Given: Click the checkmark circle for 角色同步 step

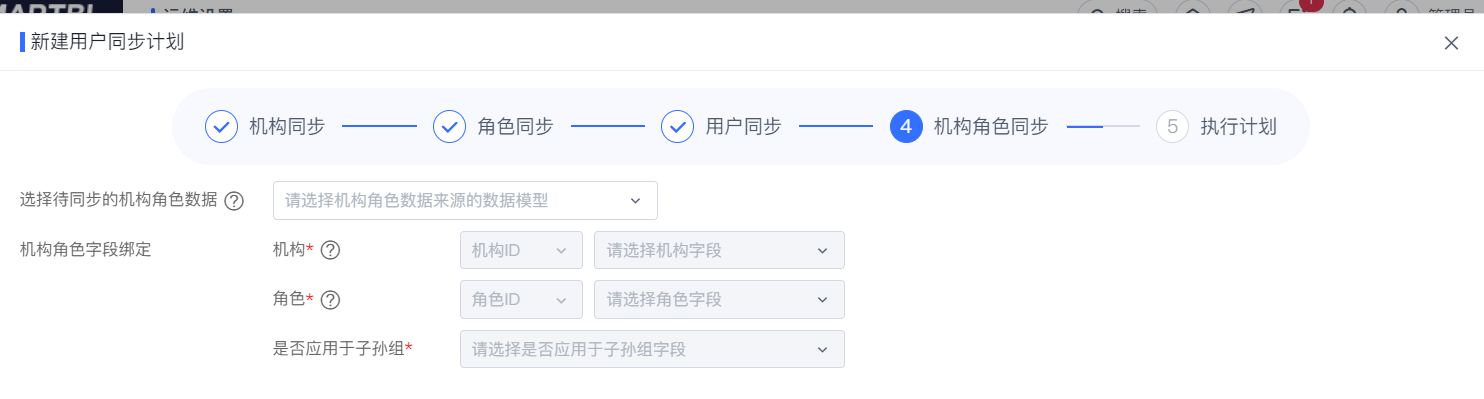Looking at the screenshot, I should [x=450, y=127].
